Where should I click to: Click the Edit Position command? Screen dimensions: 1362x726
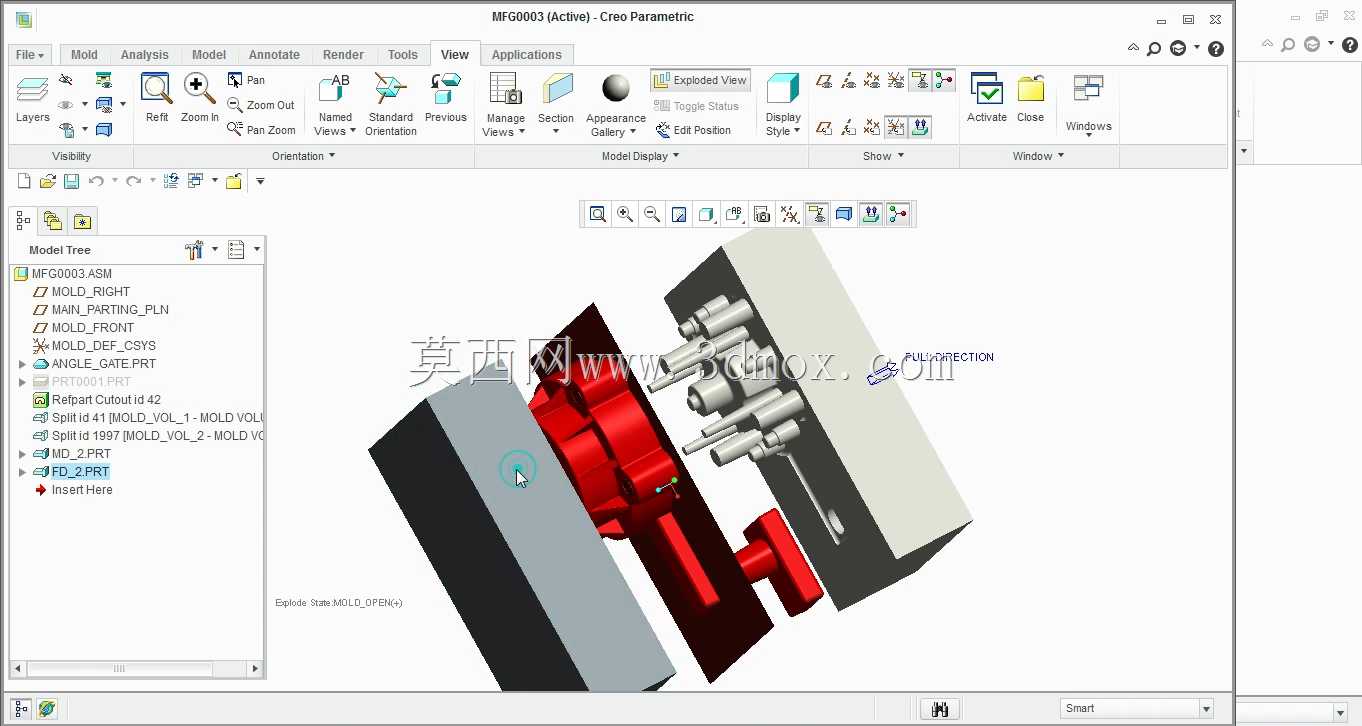coord(693,130)
